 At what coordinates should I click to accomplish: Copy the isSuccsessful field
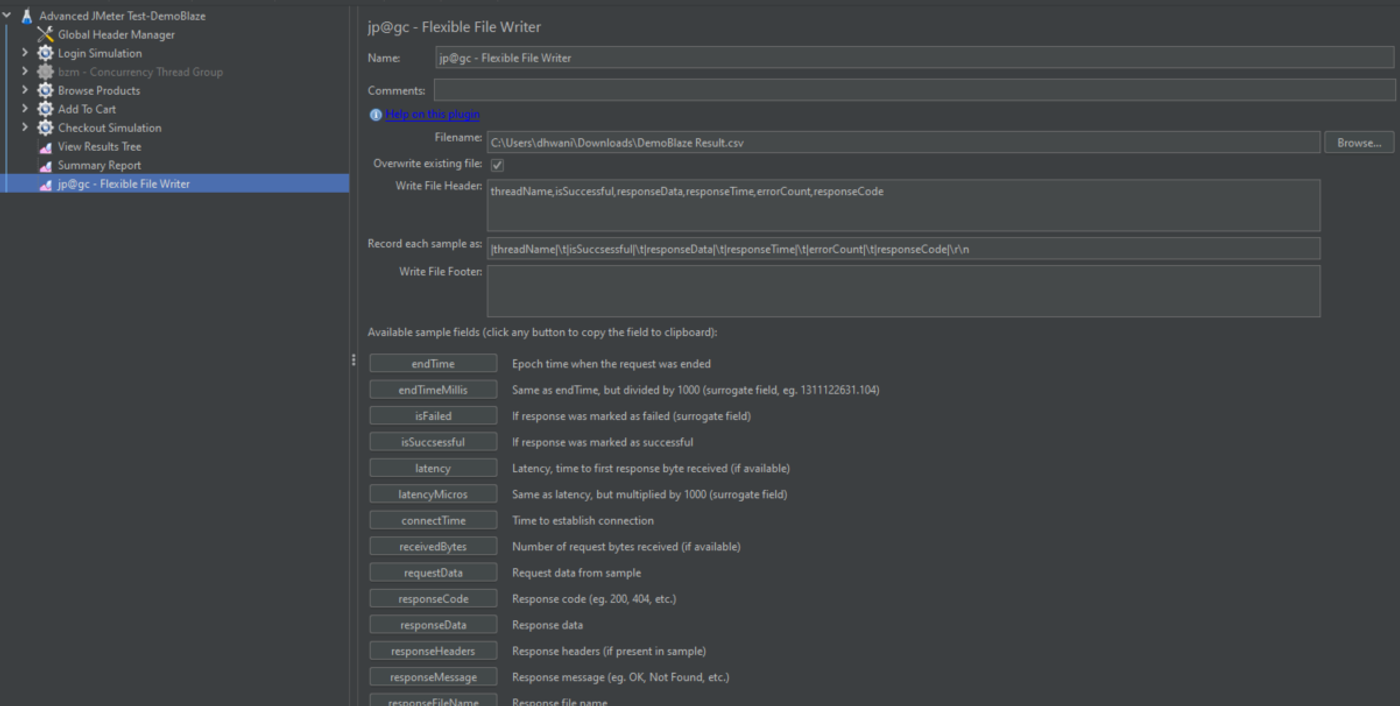pos(433,442)
